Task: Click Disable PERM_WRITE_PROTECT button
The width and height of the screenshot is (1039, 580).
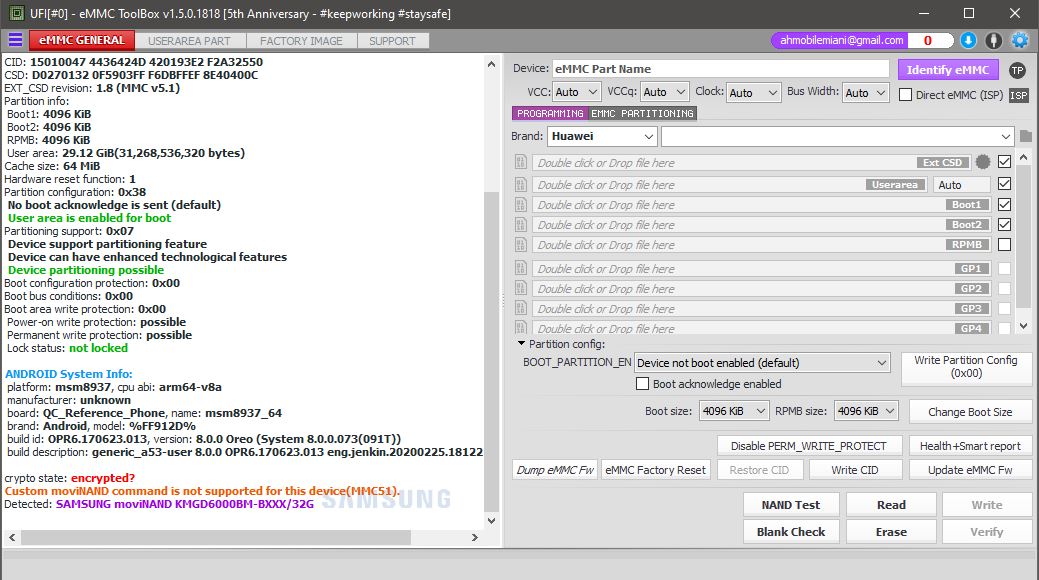Action: tap(809, 446)
